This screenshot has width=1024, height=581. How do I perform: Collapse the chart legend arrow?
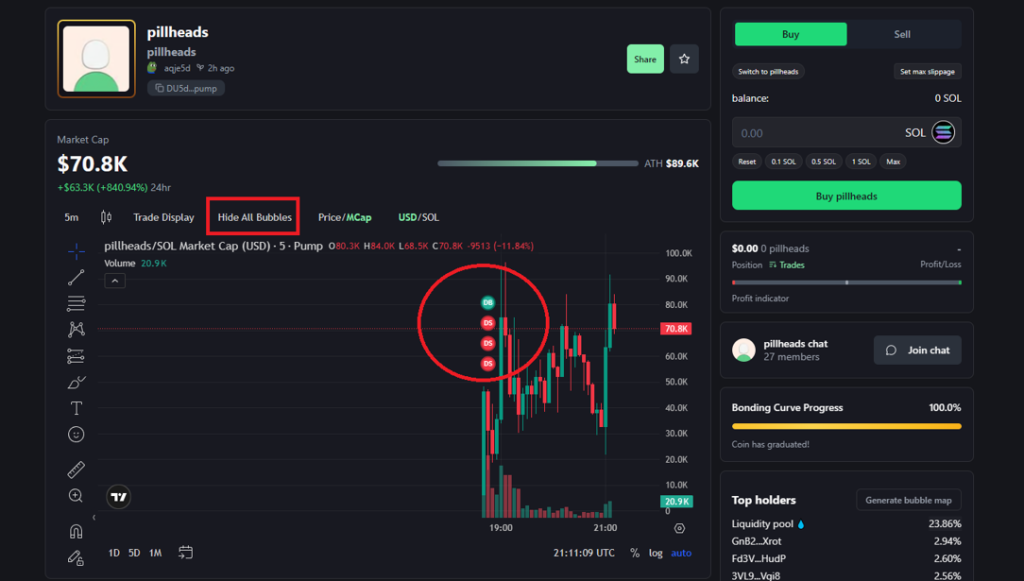(115, 281)
